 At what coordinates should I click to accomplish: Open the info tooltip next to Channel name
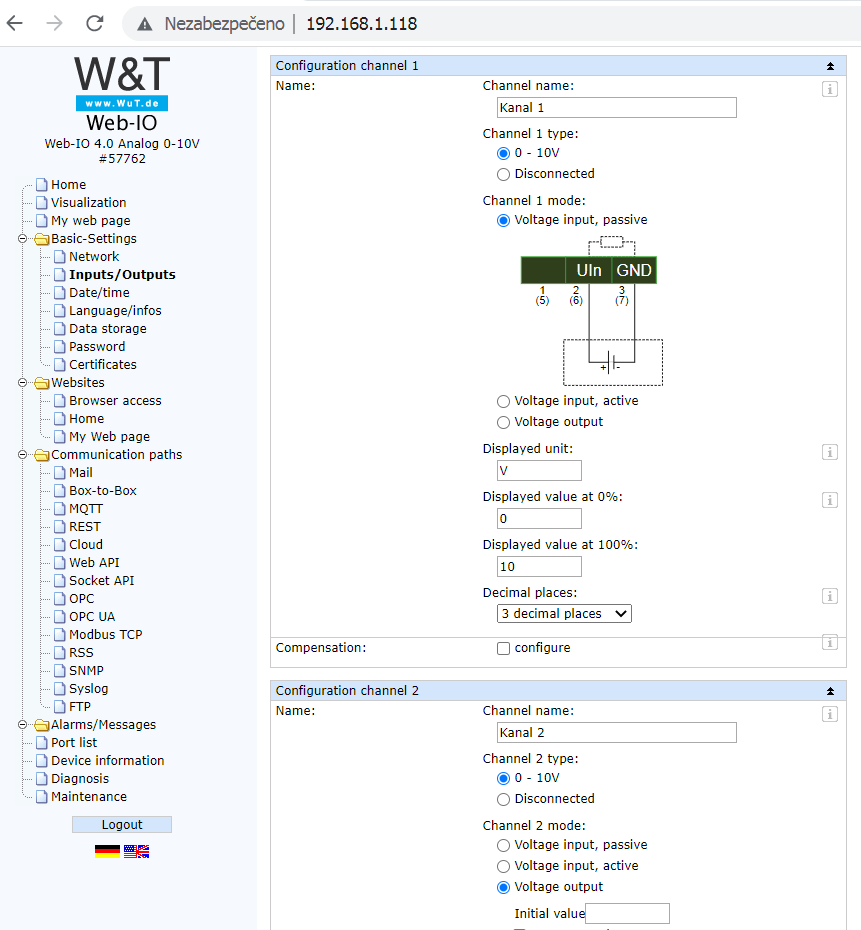829,88
